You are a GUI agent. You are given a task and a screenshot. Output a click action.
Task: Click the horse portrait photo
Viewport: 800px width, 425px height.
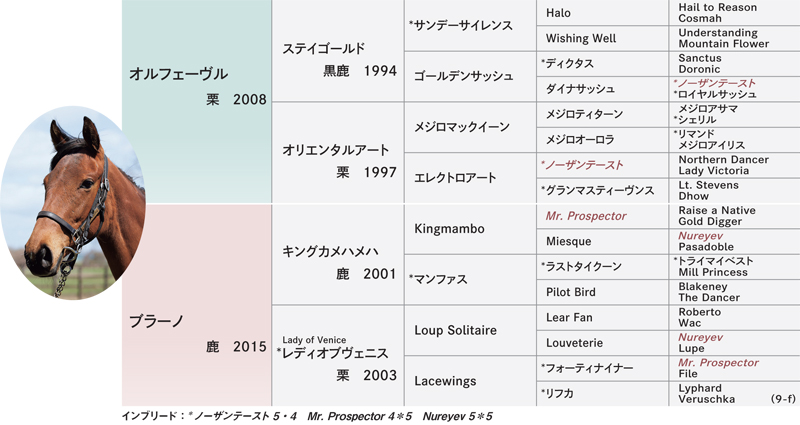coord(72,203)
